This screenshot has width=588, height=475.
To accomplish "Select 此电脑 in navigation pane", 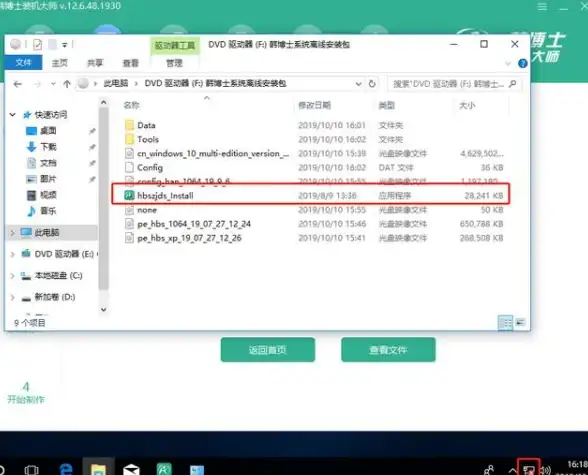I will tap(46, 233).
